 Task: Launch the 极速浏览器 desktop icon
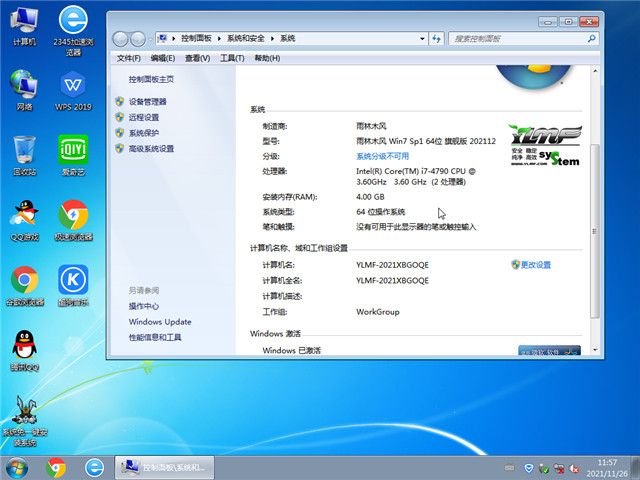pos(73,220)
